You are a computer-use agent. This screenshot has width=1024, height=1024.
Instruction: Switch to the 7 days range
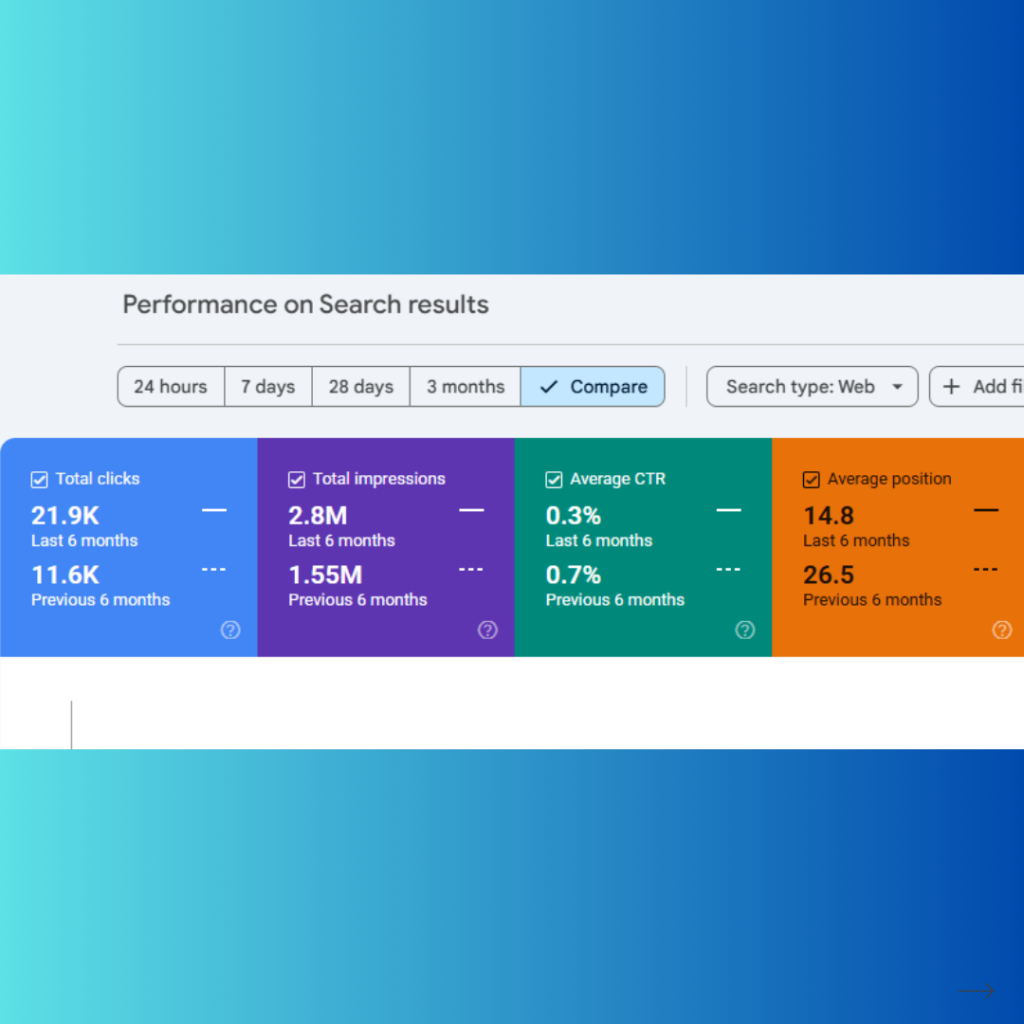(x=268, y=387)
